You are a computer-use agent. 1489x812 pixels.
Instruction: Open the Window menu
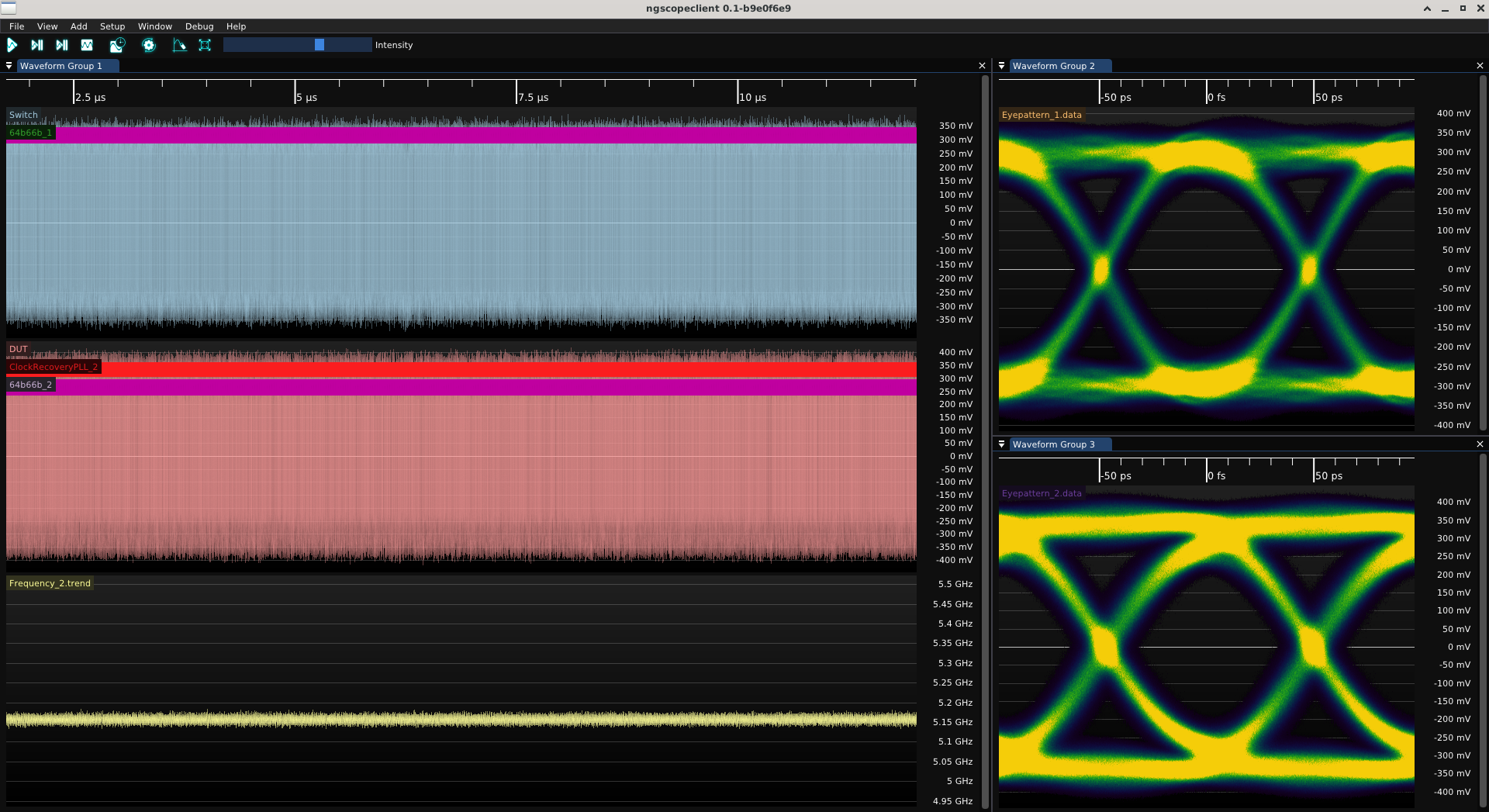tap(155, 26)
